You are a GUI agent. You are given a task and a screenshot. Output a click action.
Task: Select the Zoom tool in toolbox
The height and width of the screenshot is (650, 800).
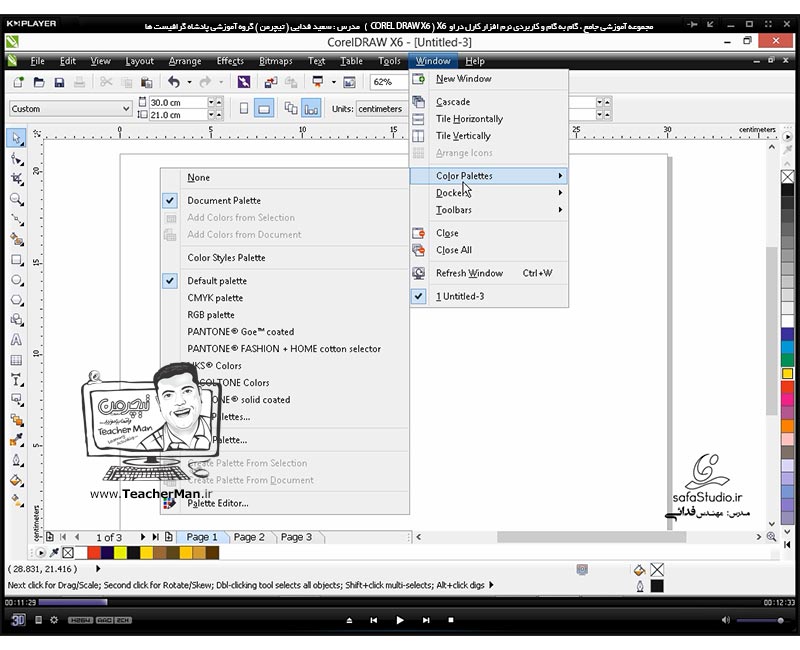pos(16,199)
